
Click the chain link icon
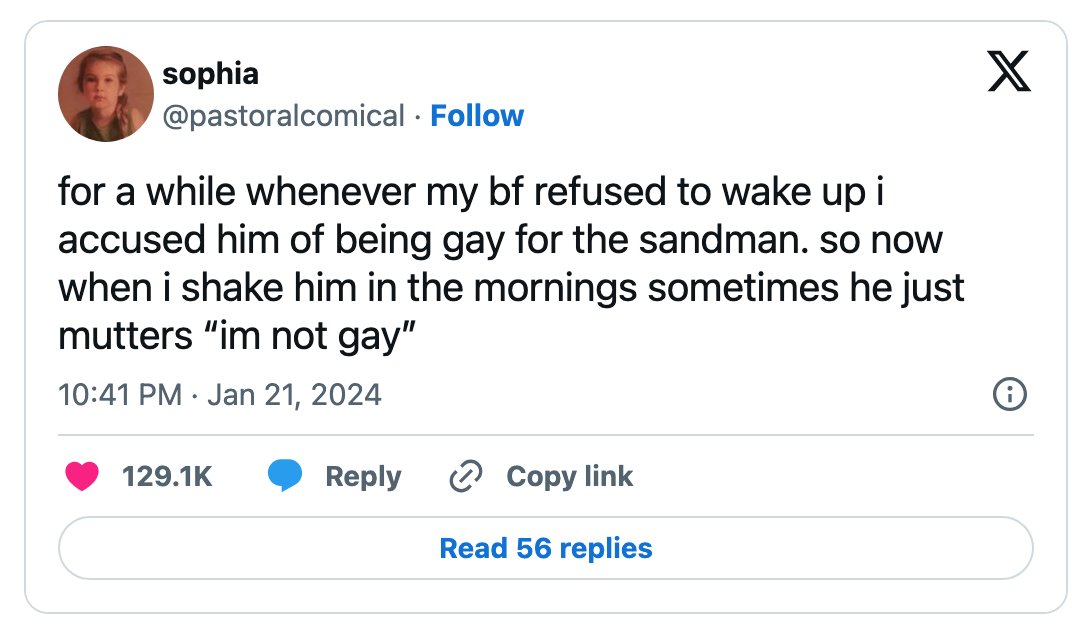[465, 477]
